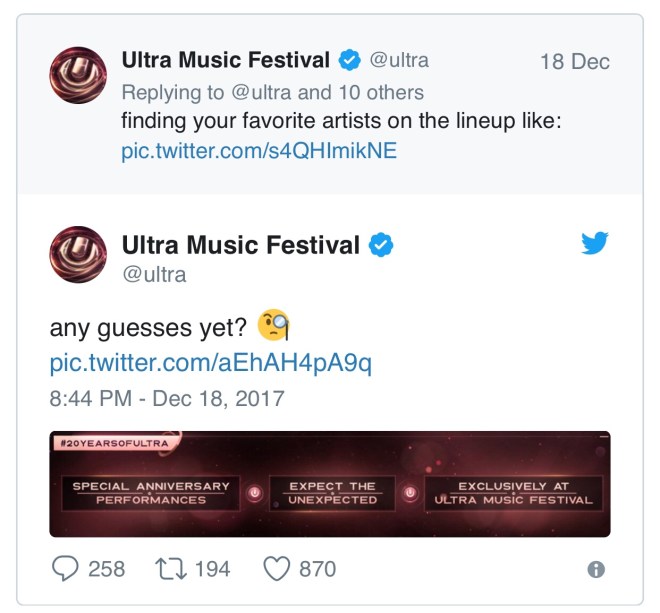This screenshot has width=660, height=613.
Task: Click the Twitter bird logo icon
Action: 595,243
